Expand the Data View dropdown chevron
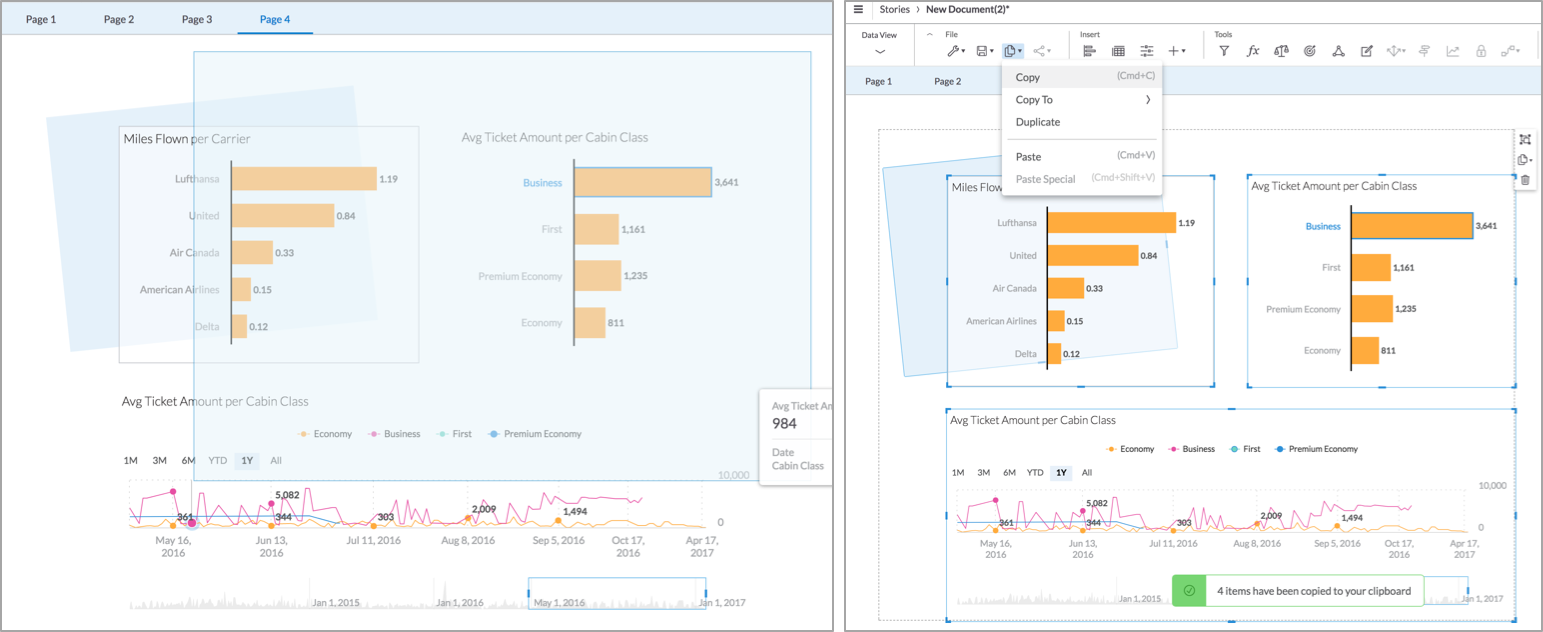The width and height of the screenshot is (1543, 632). click(x=880, y=51)
